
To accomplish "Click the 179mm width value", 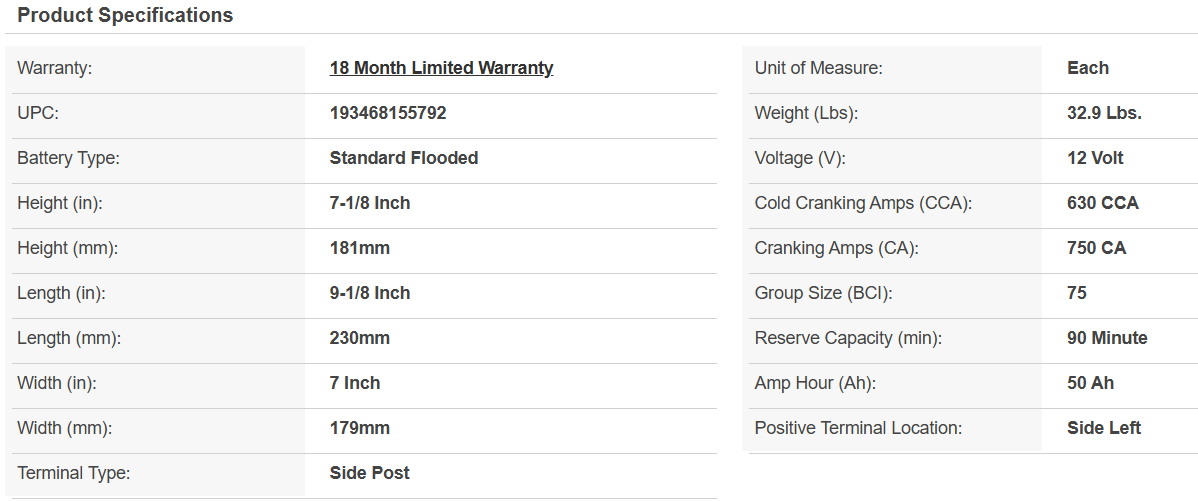I will [x=360, y=428].
